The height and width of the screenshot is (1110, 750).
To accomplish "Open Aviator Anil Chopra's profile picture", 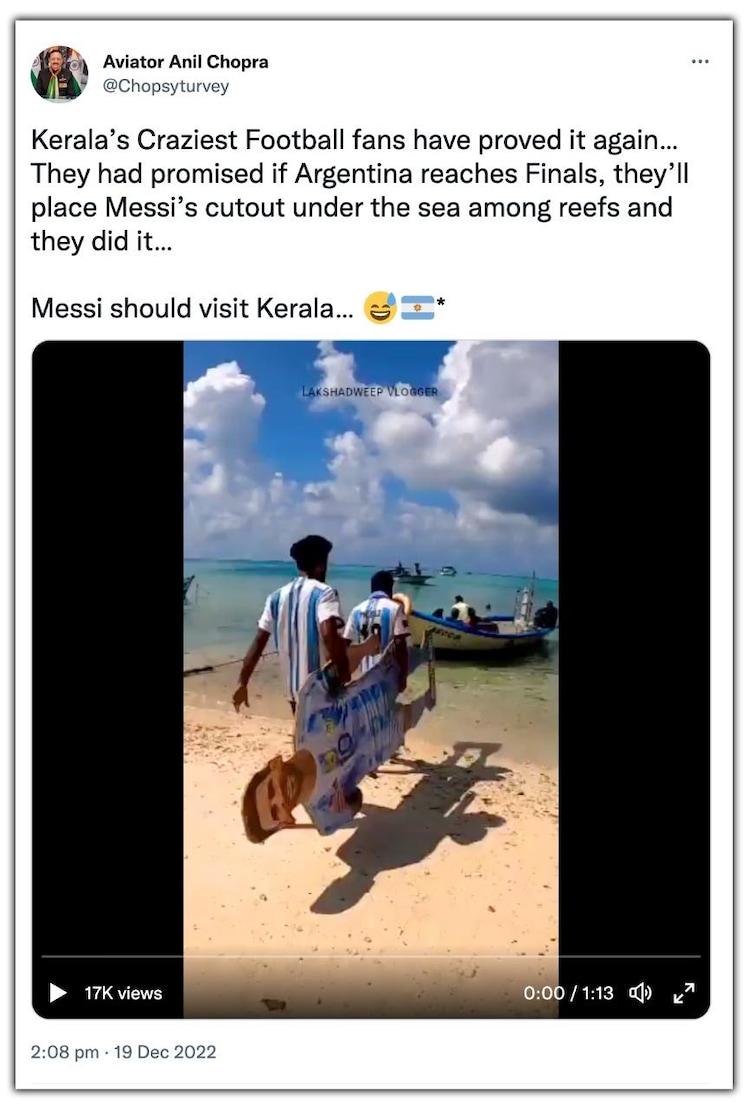I will click(x=59, y=74).
